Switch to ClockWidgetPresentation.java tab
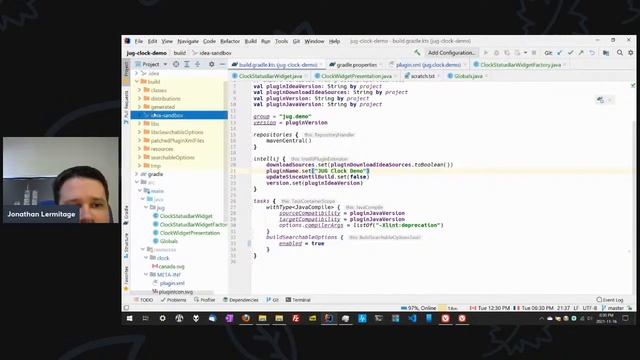Viewport: 640px width, 360px height. coord(356,76)
